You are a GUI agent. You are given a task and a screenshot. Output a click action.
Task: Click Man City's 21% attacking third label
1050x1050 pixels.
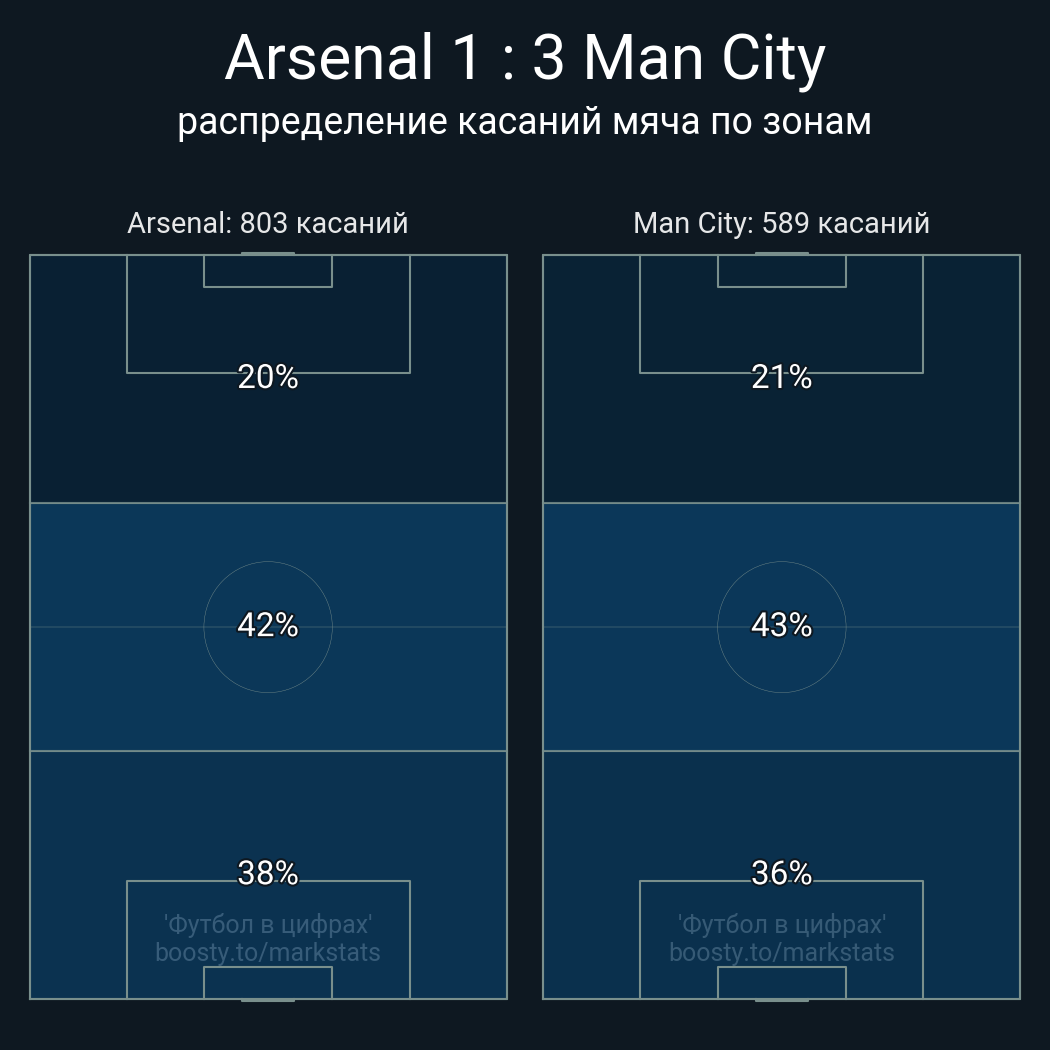[x=781, y=377]
